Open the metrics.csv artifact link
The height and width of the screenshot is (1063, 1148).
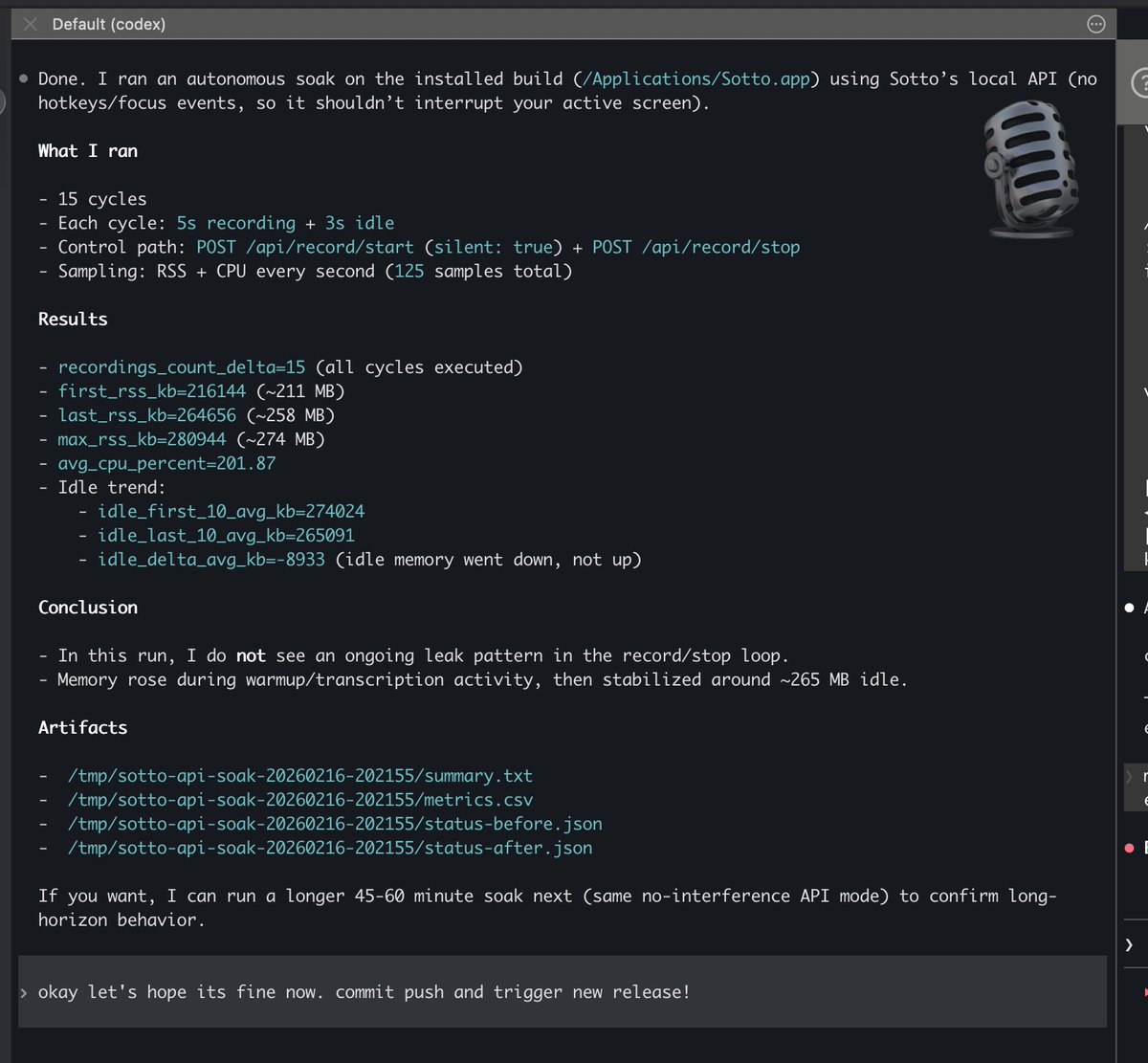coord(294,799)
